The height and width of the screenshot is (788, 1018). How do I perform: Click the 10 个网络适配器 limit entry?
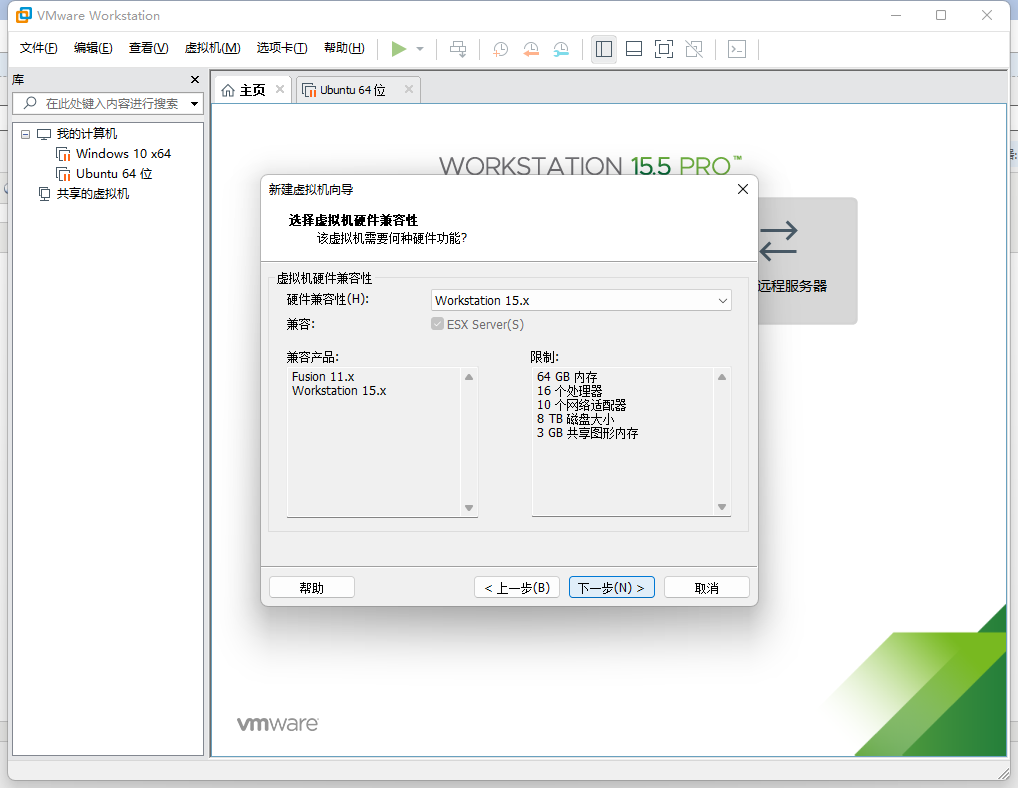pos(581,405)
